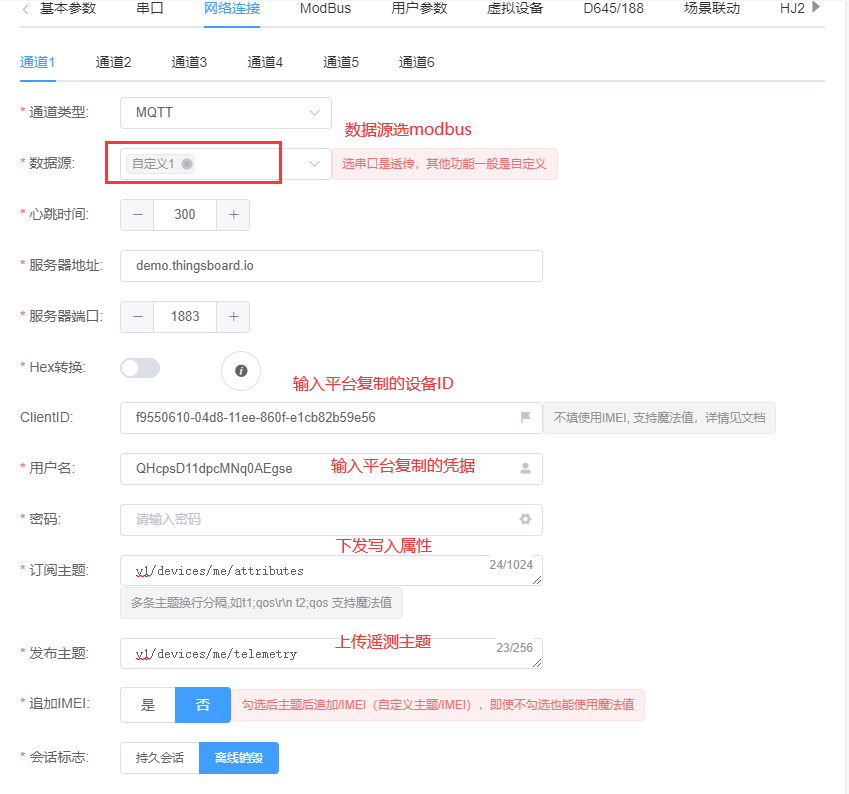Click the flag icon in ClientID field

pos(526,418)
